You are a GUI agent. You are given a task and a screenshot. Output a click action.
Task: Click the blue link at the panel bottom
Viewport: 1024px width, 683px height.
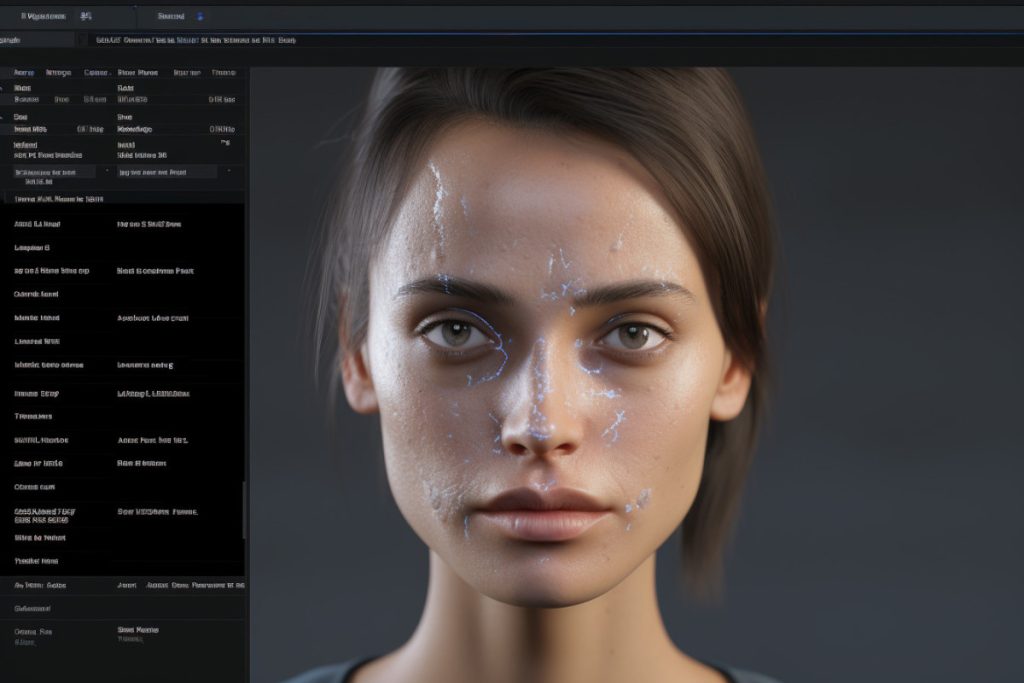point(25,641)
